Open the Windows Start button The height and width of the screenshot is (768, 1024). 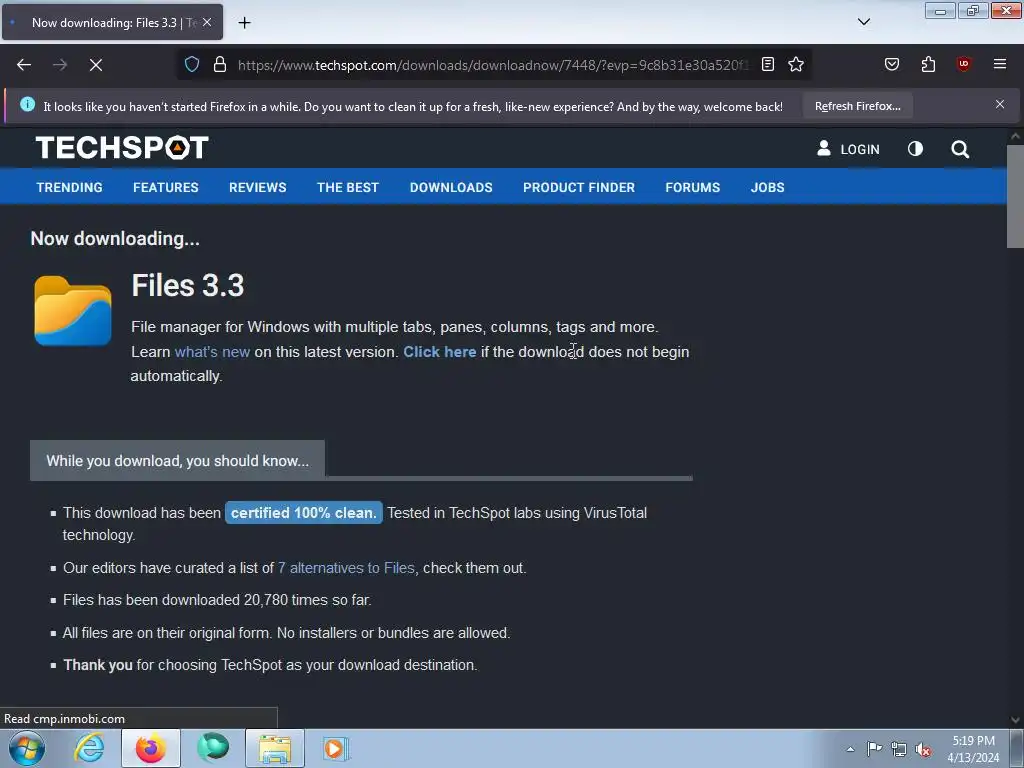point(27,748)
